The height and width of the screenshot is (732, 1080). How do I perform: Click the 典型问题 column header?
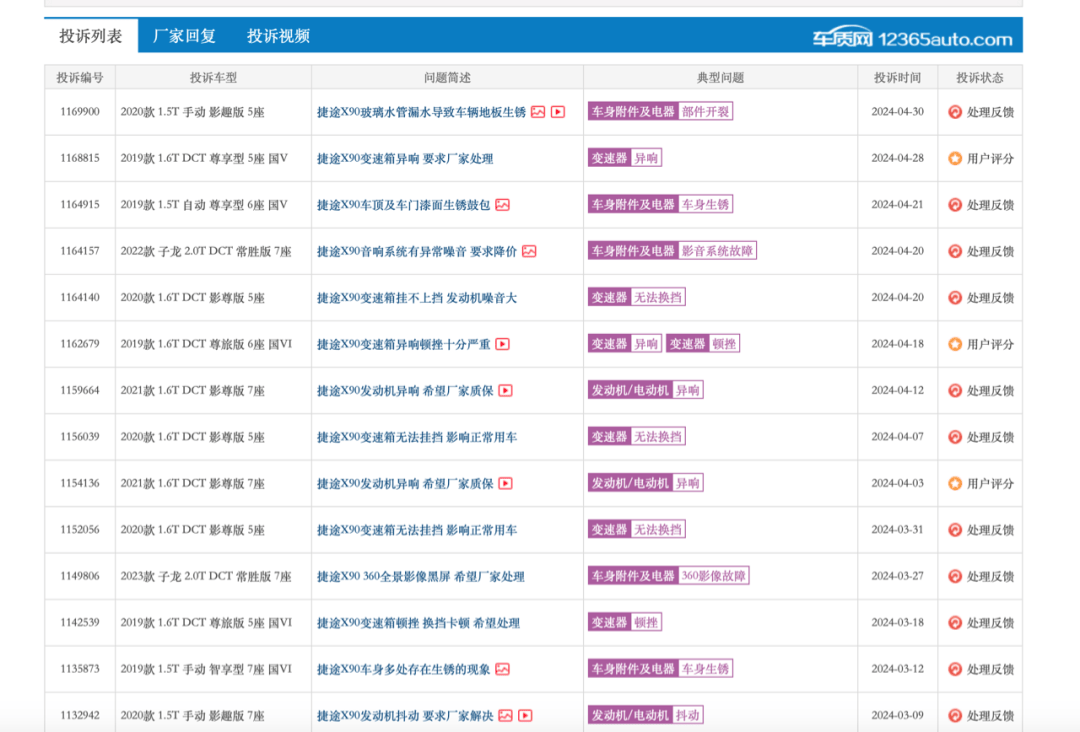[x=720, y=78]
